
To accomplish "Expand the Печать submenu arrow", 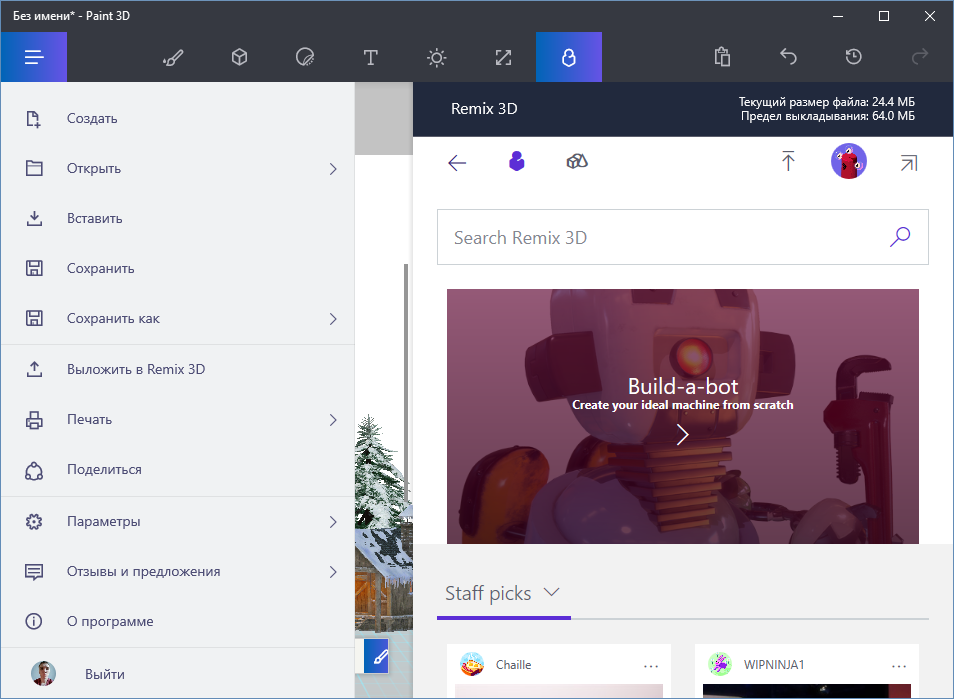I will tap(333, 420).
